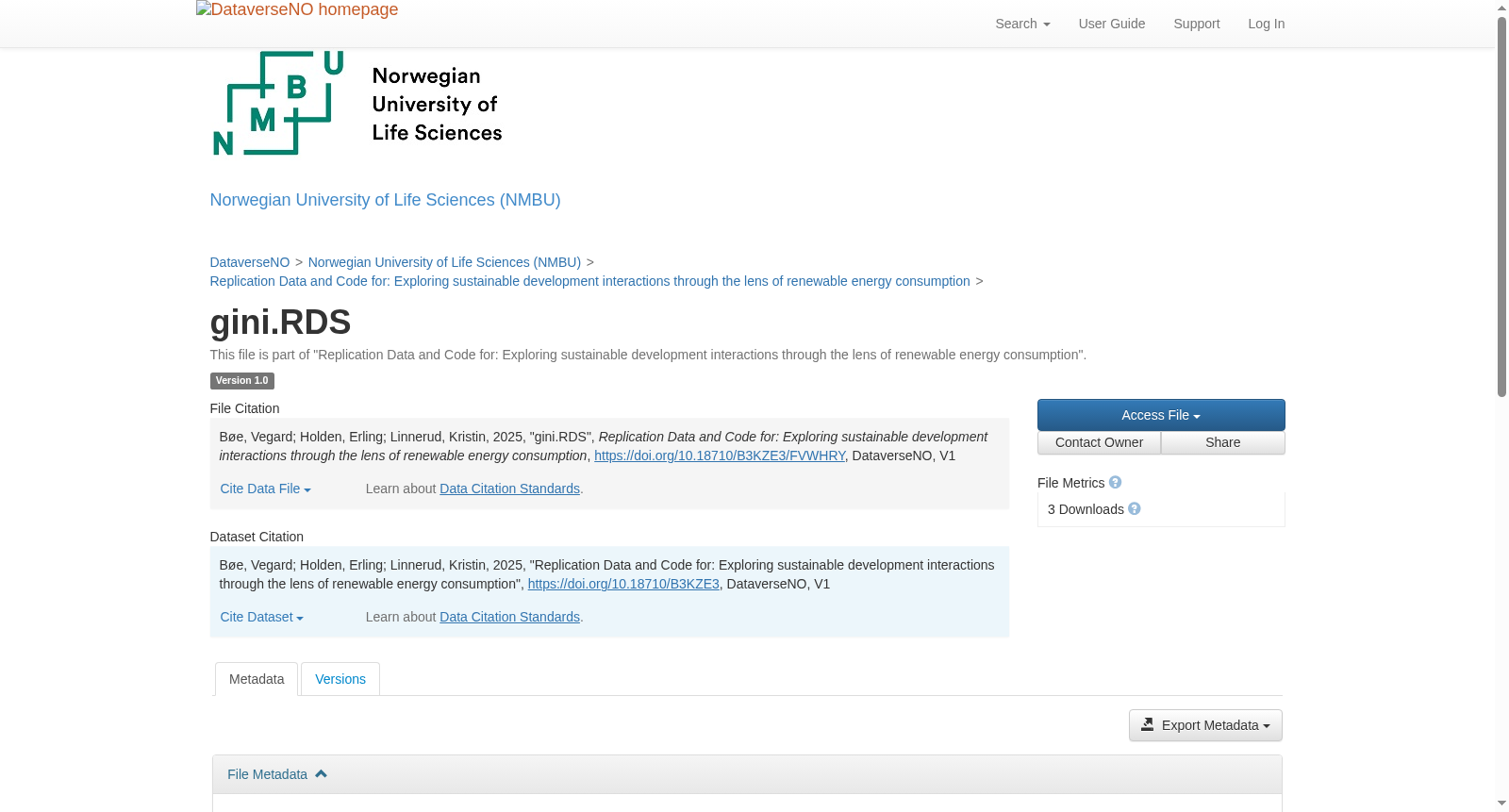Open User Guide from navbar
1509x812 pixels.
click(1112, 24)
